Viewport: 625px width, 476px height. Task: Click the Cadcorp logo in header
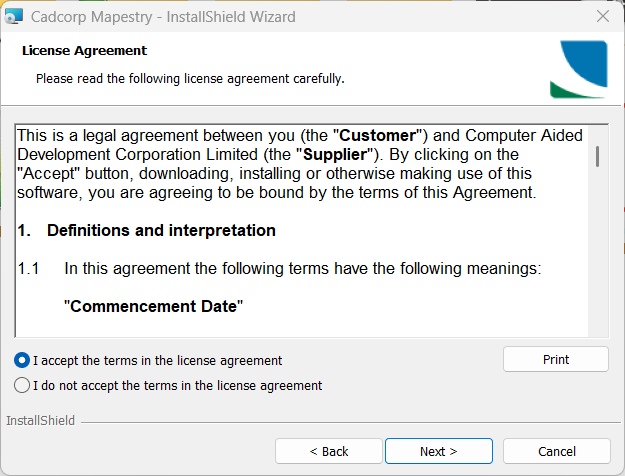578,69
